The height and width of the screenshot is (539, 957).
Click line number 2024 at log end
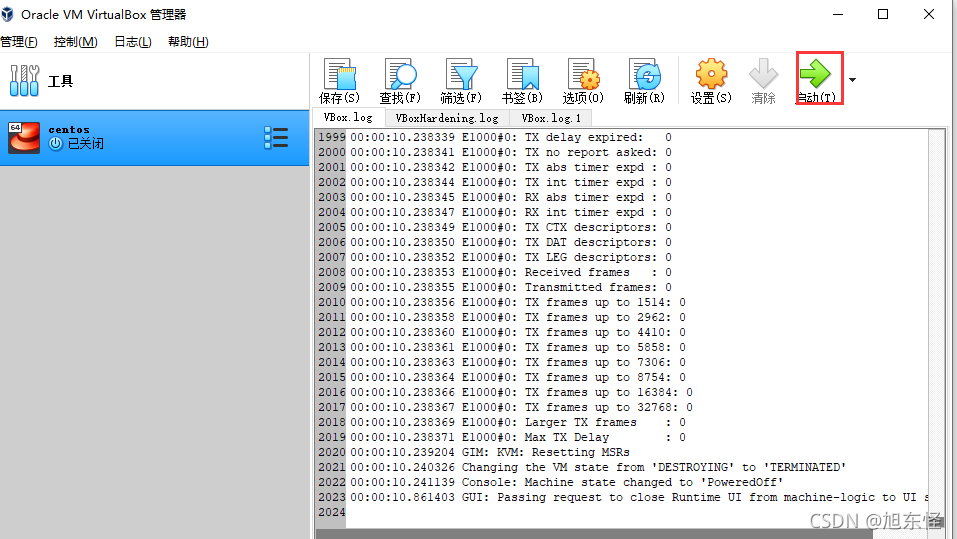point(331,512)
